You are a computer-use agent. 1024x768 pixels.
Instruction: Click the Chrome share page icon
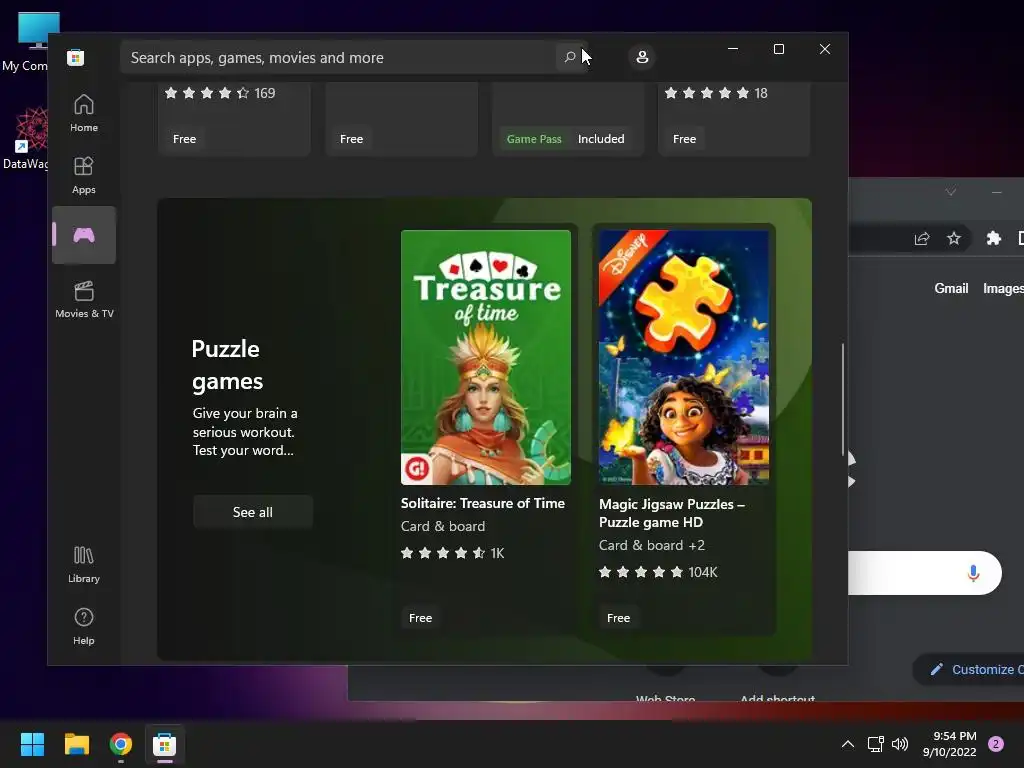coord(922,238)
